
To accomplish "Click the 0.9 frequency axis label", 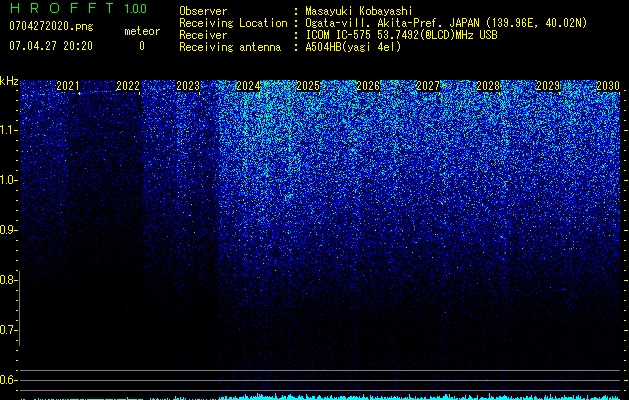I will (x=8, y=230).
